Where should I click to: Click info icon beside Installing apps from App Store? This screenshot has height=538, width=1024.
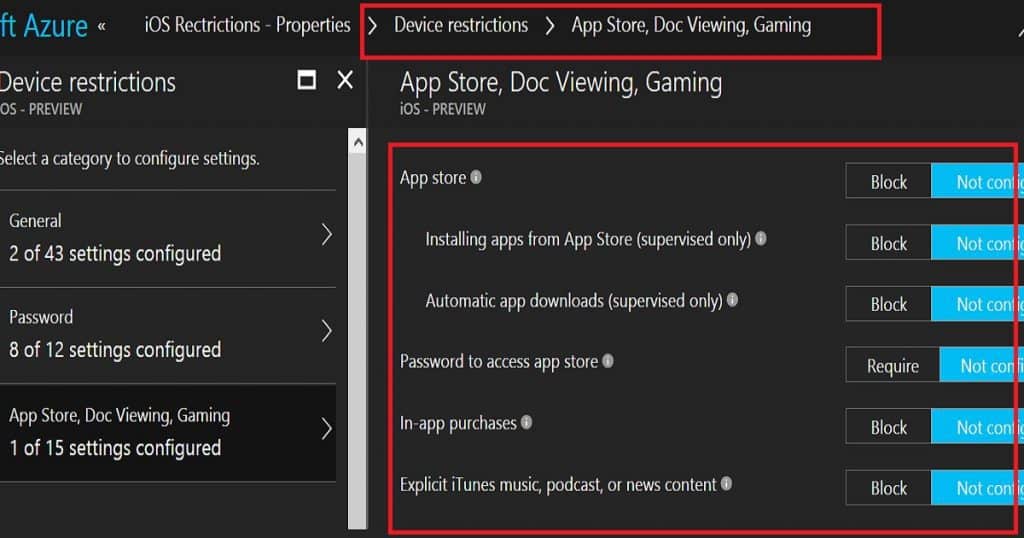click(761, 240)
